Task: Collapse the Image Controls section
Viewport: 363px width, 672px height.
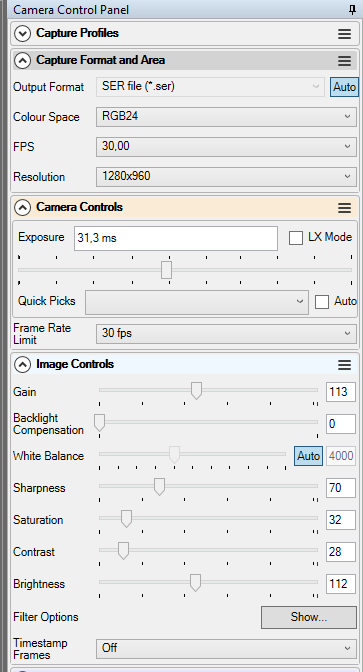Action: [x=22, y=364]
